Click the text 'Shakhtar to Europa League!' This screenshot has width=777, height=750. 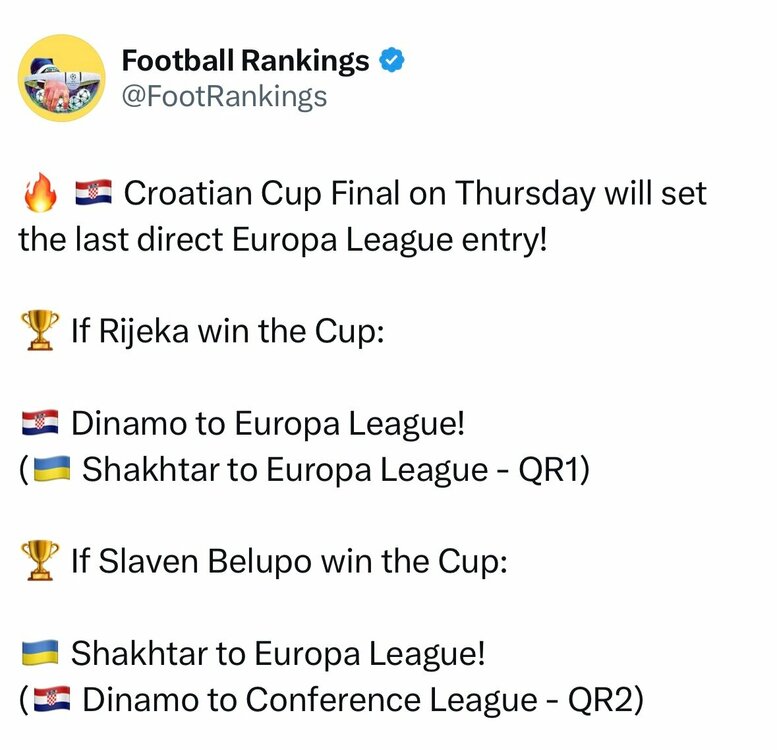click(x=278, y=654)
